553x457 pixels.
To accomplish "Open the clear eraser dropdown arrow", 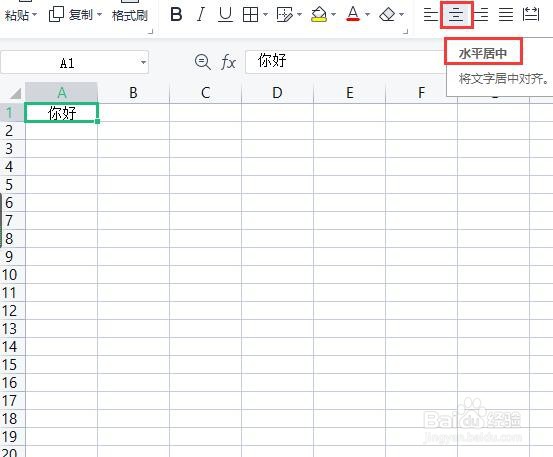I will point(401,14).
